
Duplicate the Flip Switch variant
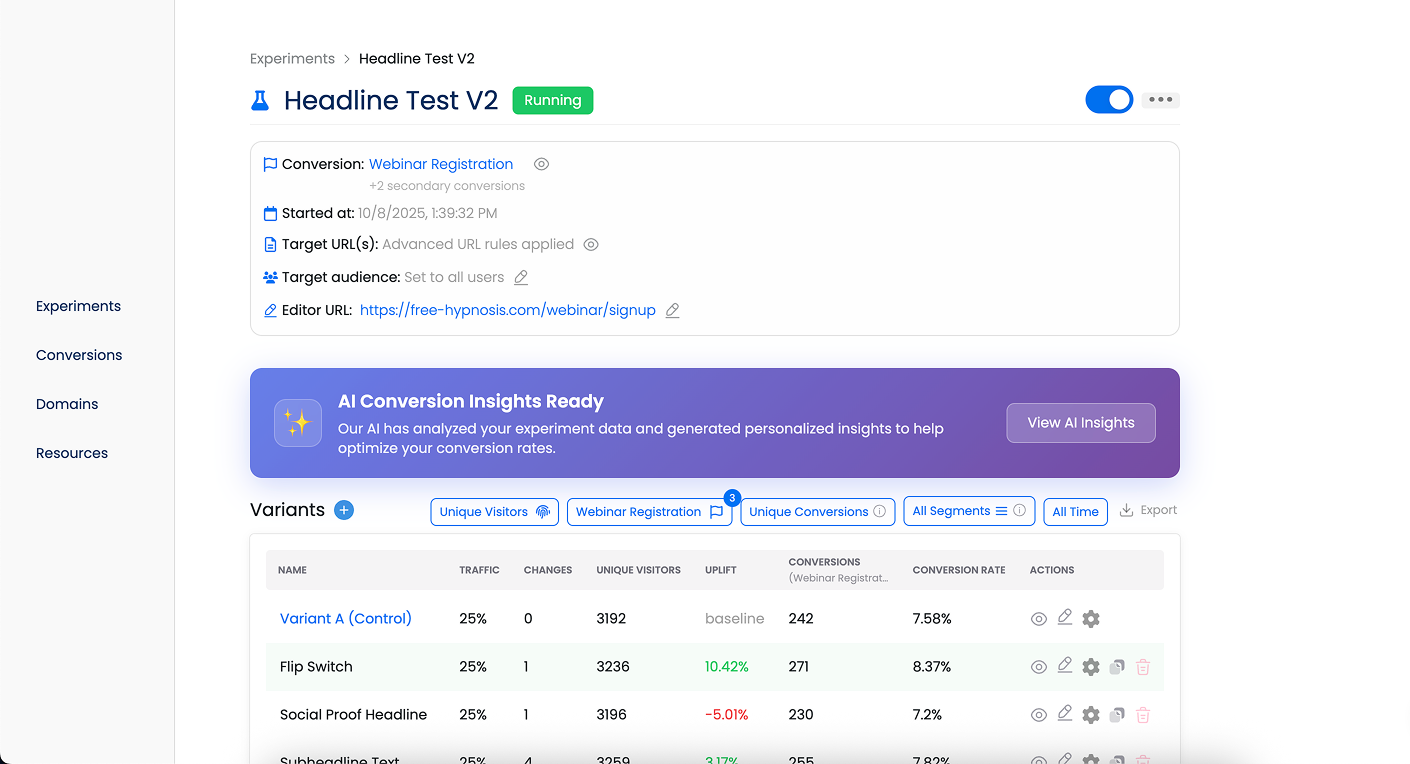click(1116, 666)
